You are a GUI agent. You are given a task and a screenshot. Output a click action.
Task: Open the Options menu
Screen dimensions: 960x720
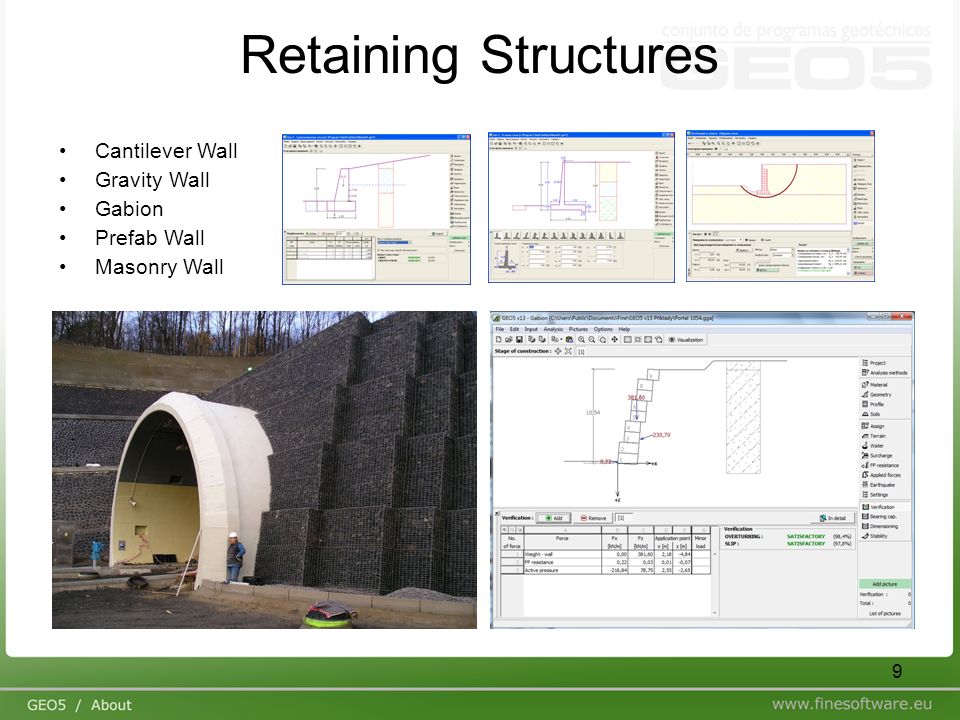tap(603, 329)
